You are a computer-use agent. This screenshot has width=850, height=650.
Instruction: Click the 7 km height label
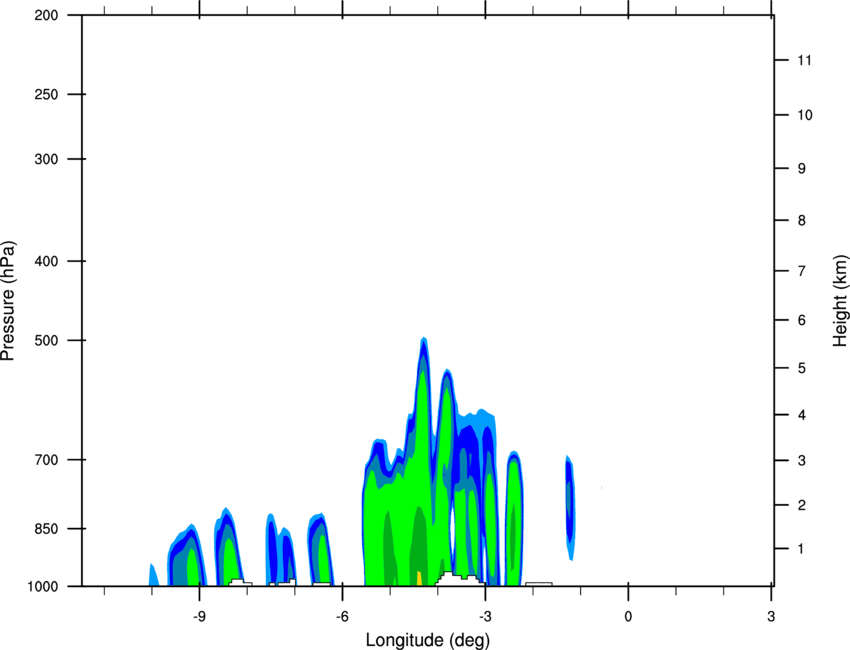pos(802,271)
